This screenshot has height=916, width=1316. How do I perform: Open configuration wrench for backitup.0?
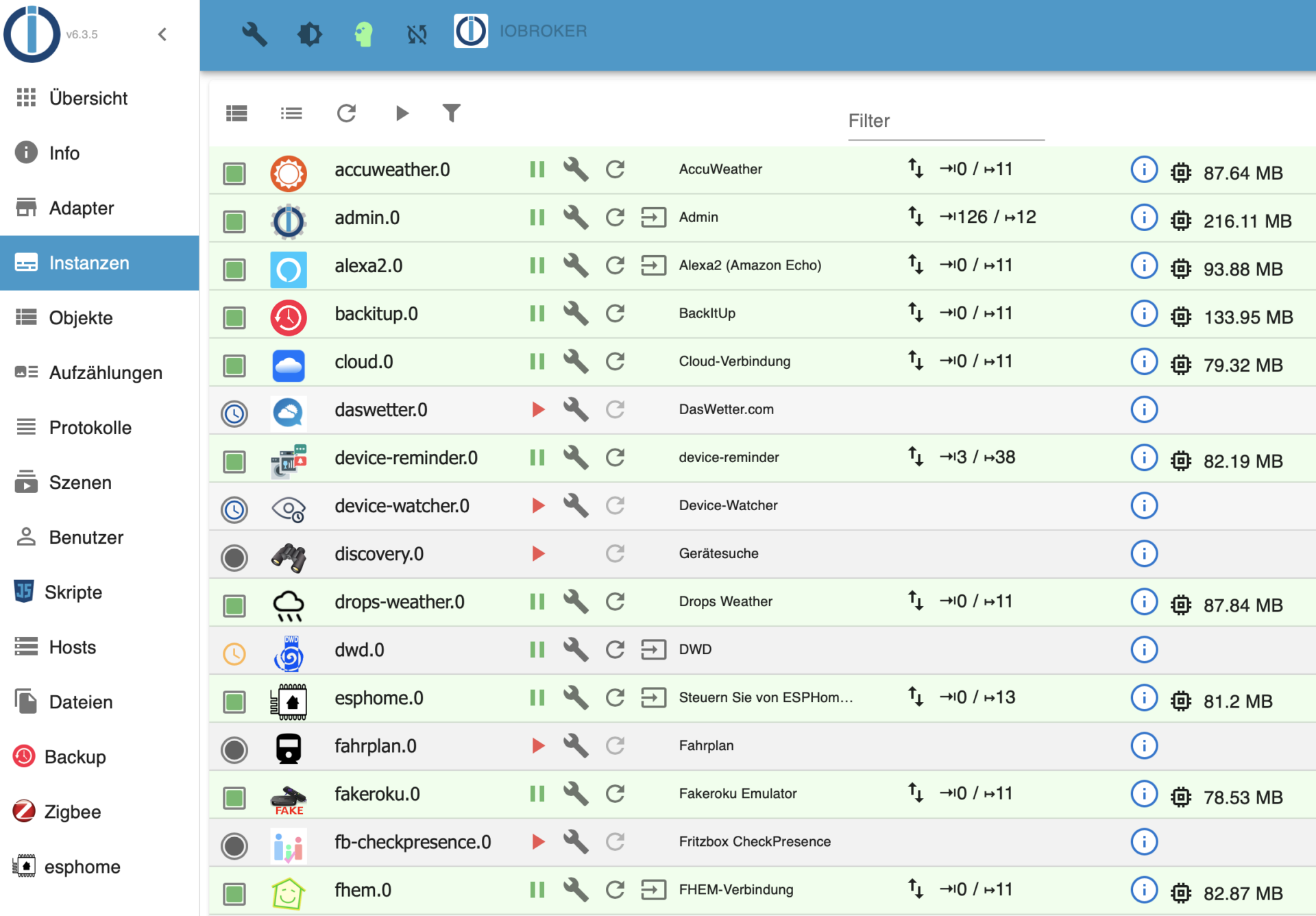(576, 313)
